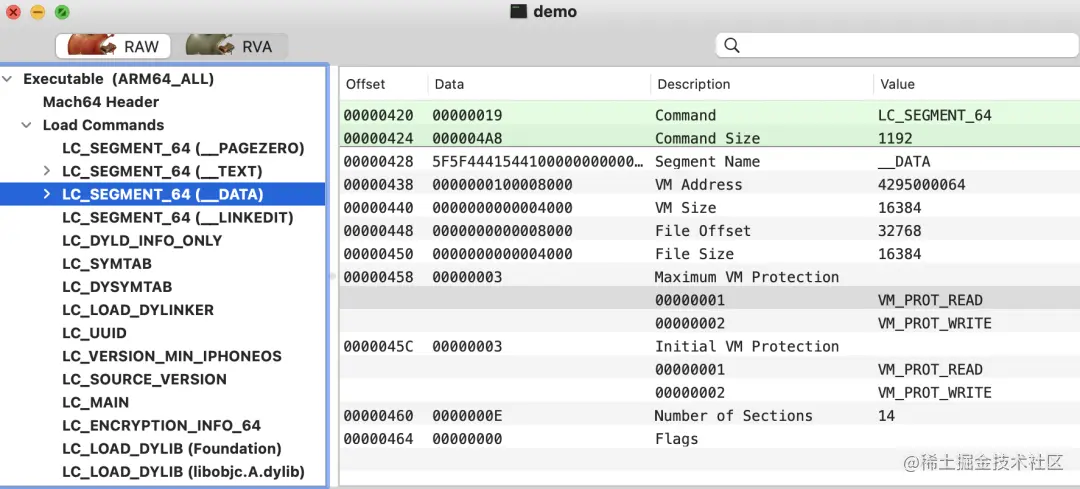This screenshot has height=489, width=1080.
Task: Select the Flags row
Action: tap(709, 439)
